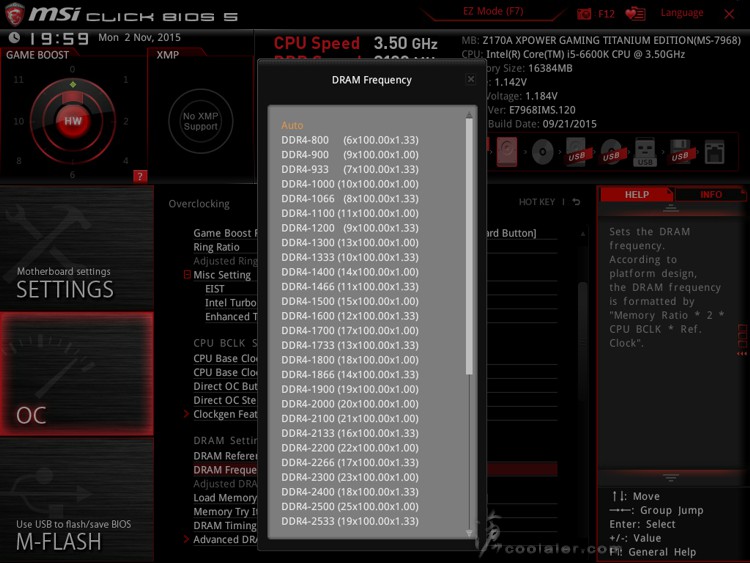
Task: Open M-FLASH section
Action: pyautogui.click(x=77, y=500)
